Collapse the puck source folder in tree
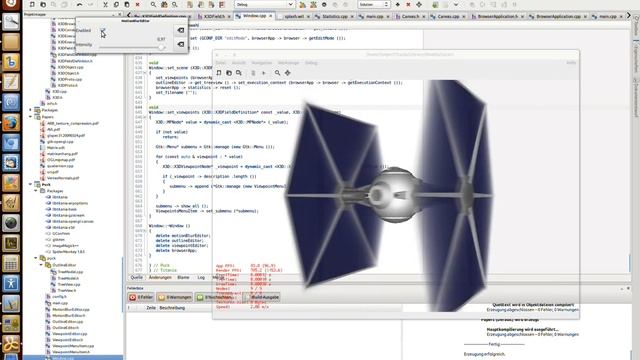 [36, 258]
